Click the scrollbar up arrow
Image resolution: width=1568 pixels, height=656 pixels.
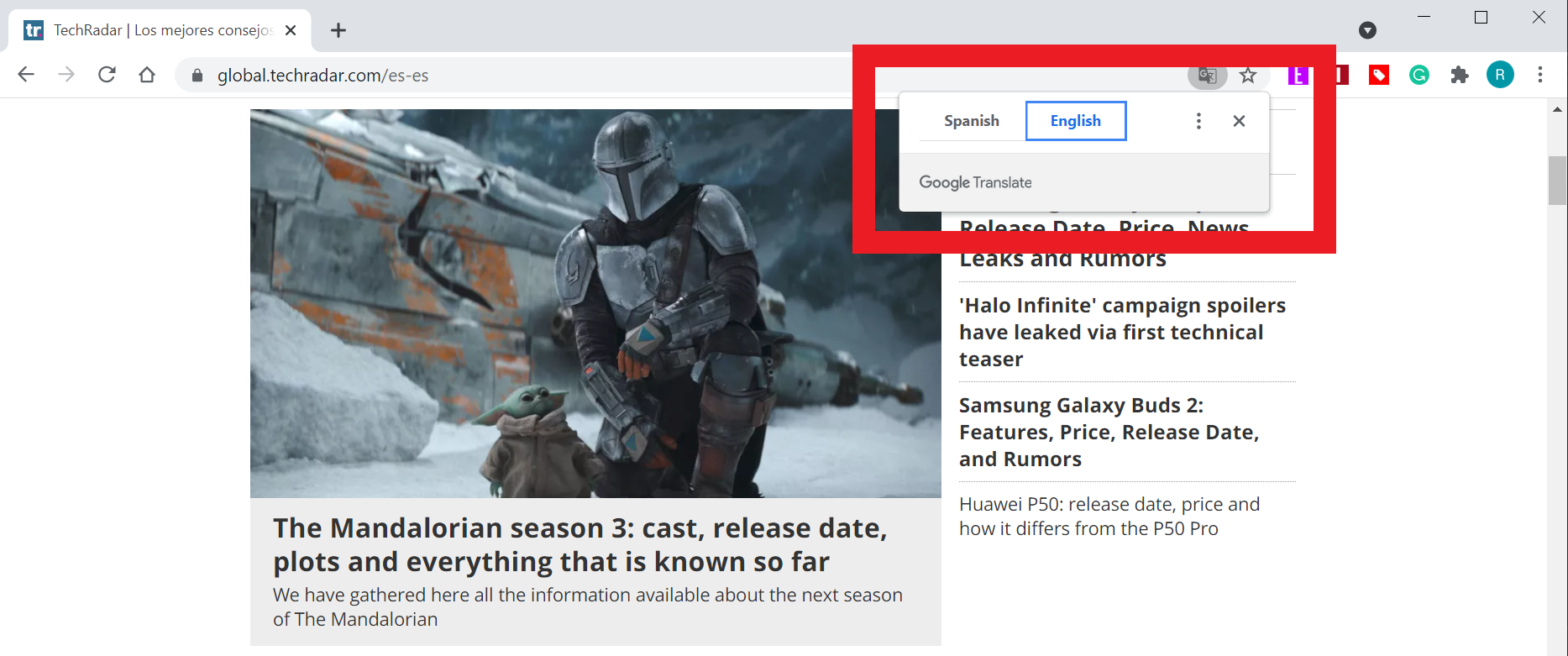1557,109
